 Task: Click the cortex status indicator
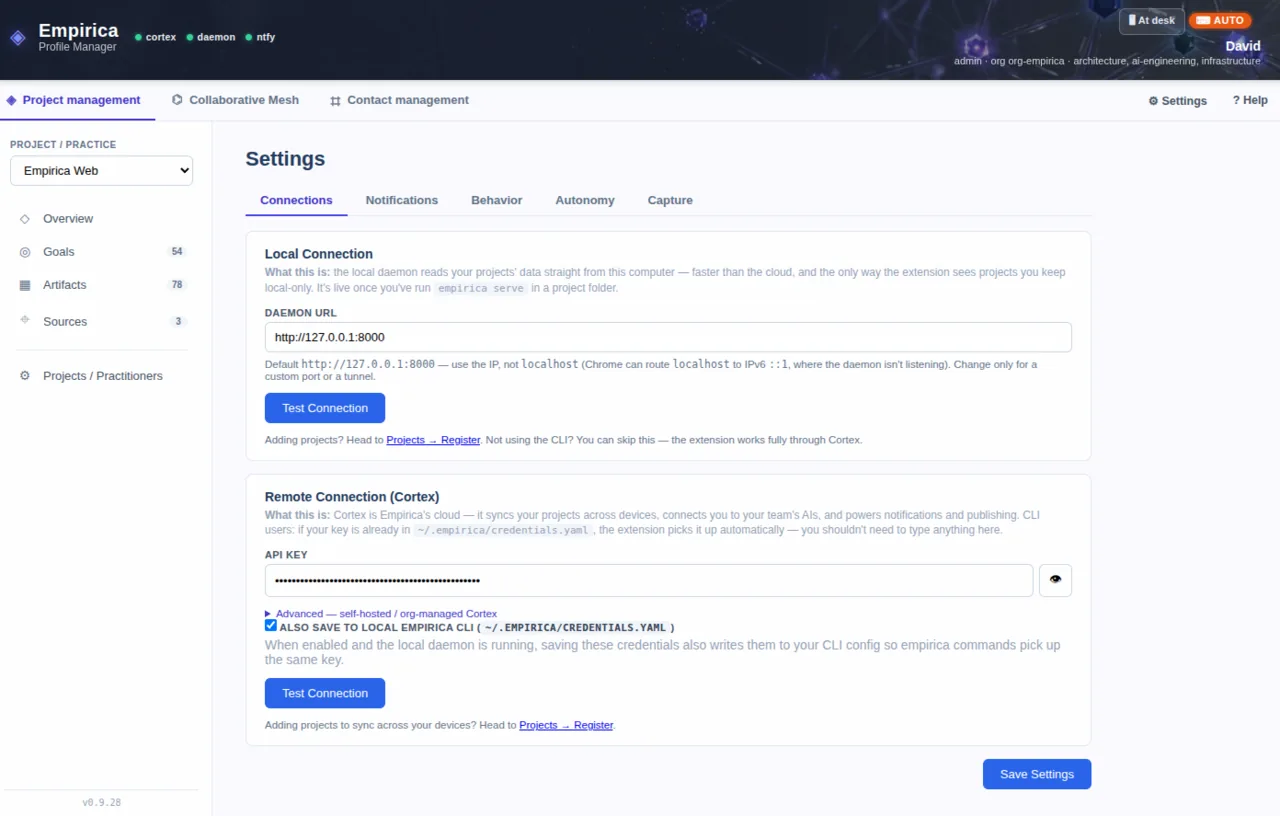(155, 37)
